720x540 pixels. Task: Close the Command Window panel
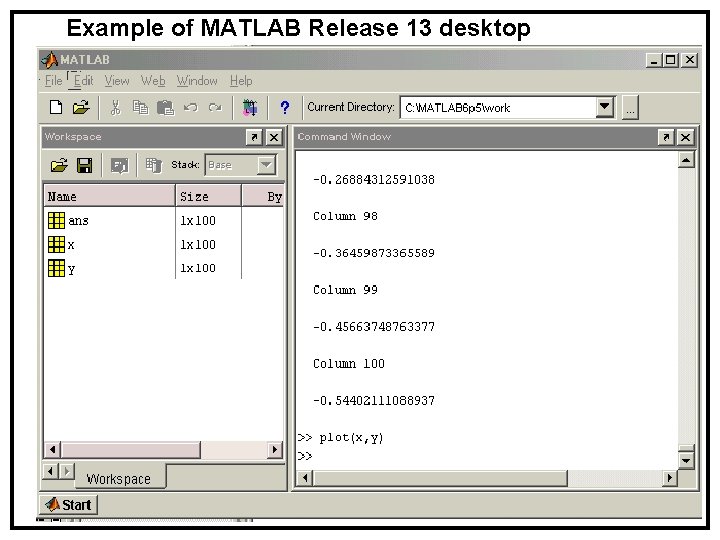(x=686, y=137)
